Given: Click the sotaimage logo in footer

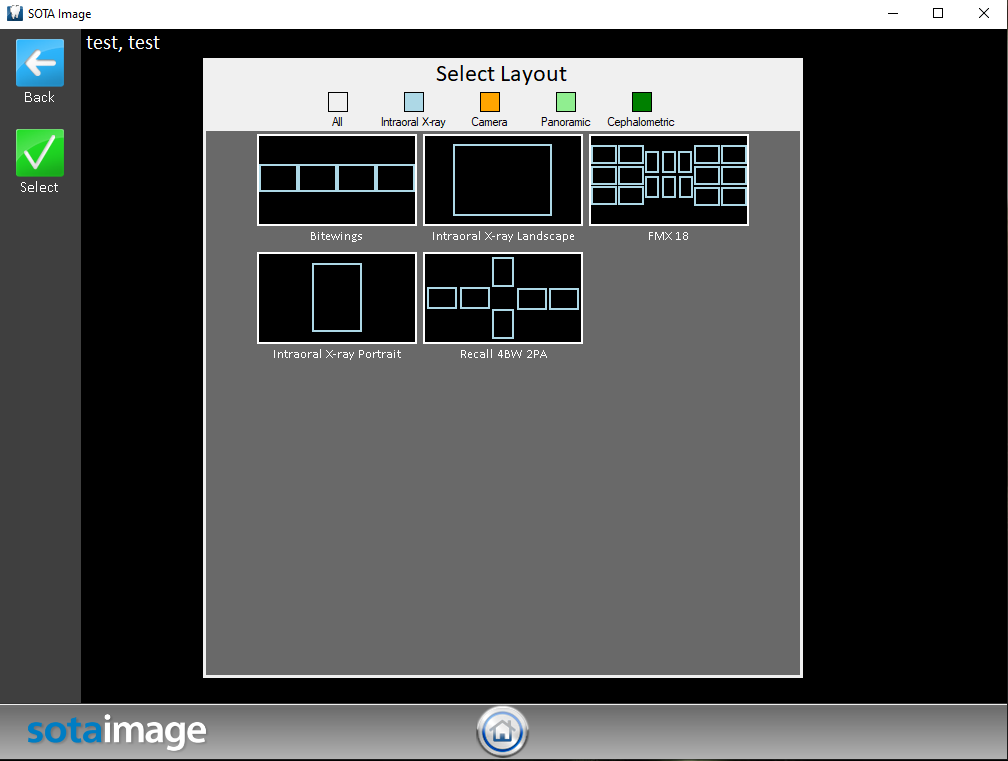Looking at the screenshot, I should pyautogui.click(x=116, y=732).
